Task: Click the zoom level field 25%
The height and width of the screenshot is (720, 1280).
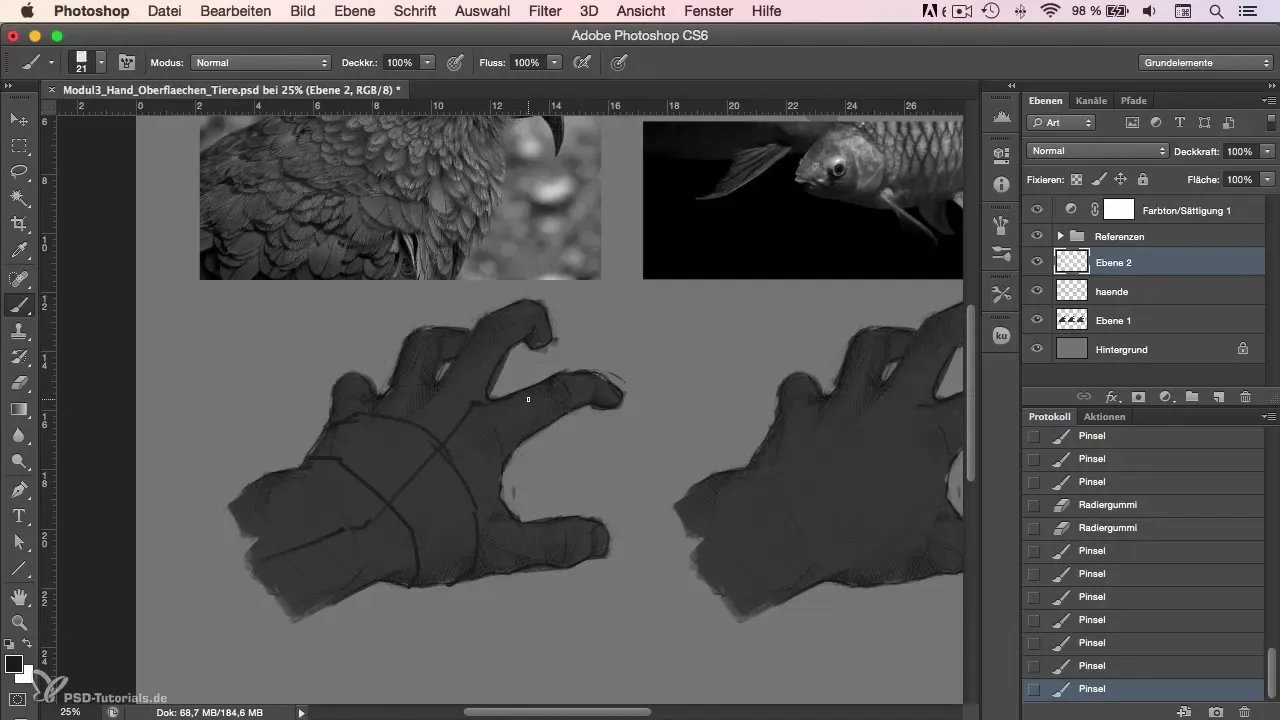Action: tap(70, 712)
